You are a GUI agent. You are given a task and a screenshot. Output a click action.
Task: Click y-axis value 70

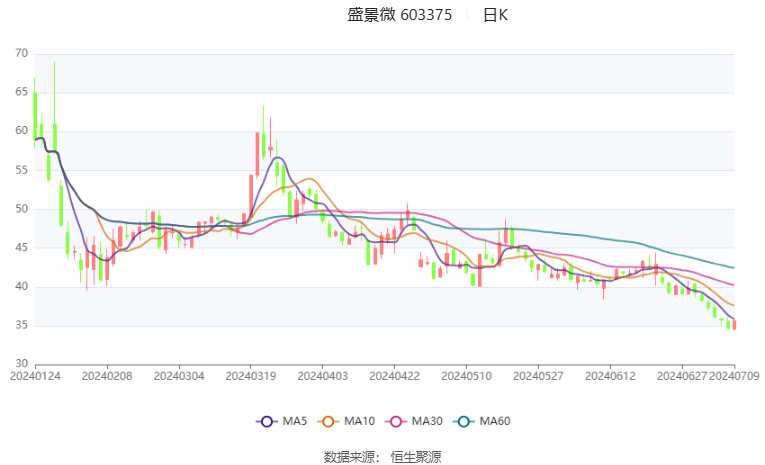tap(21, 53)
